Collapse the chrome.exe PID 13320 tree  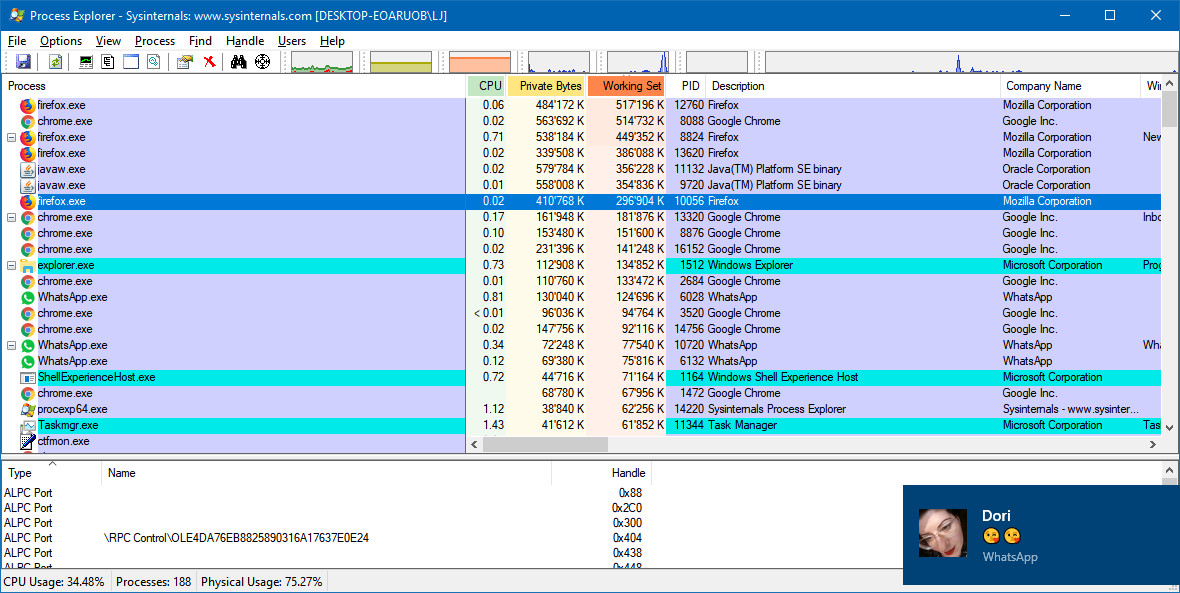pyautogui.click(x=11, y=217)
